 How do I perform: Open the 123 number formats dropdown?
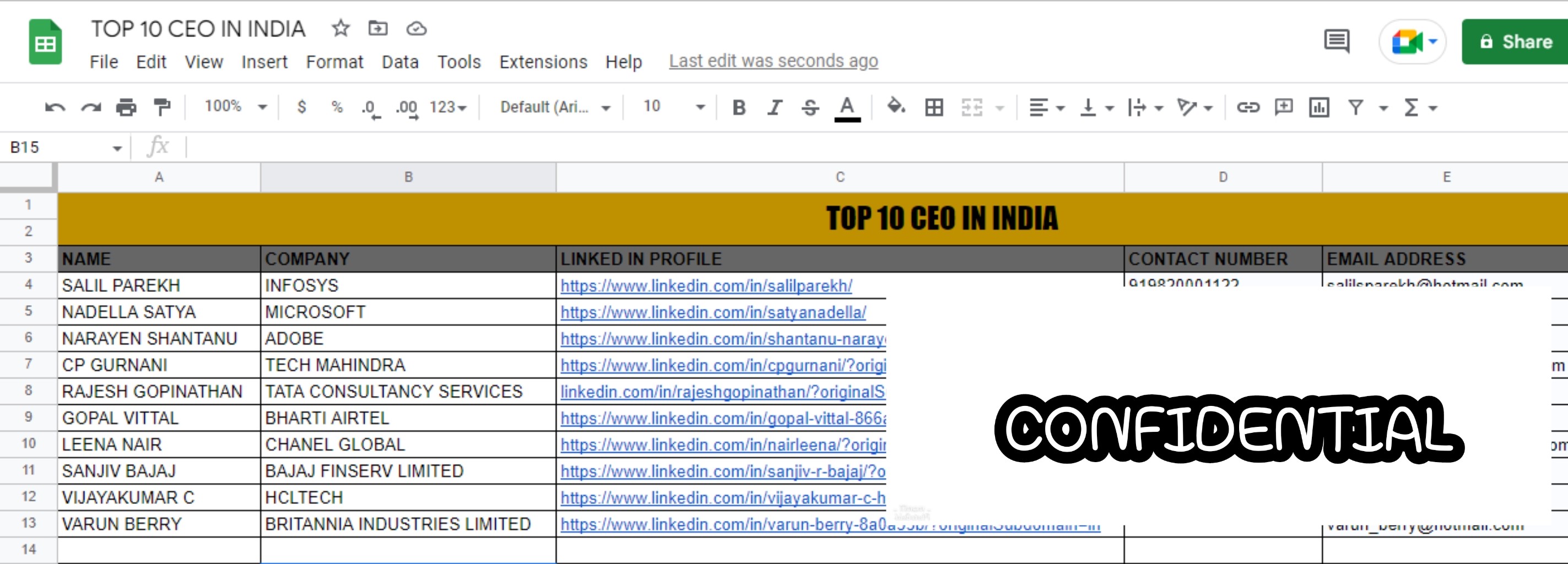click(448, 108)
